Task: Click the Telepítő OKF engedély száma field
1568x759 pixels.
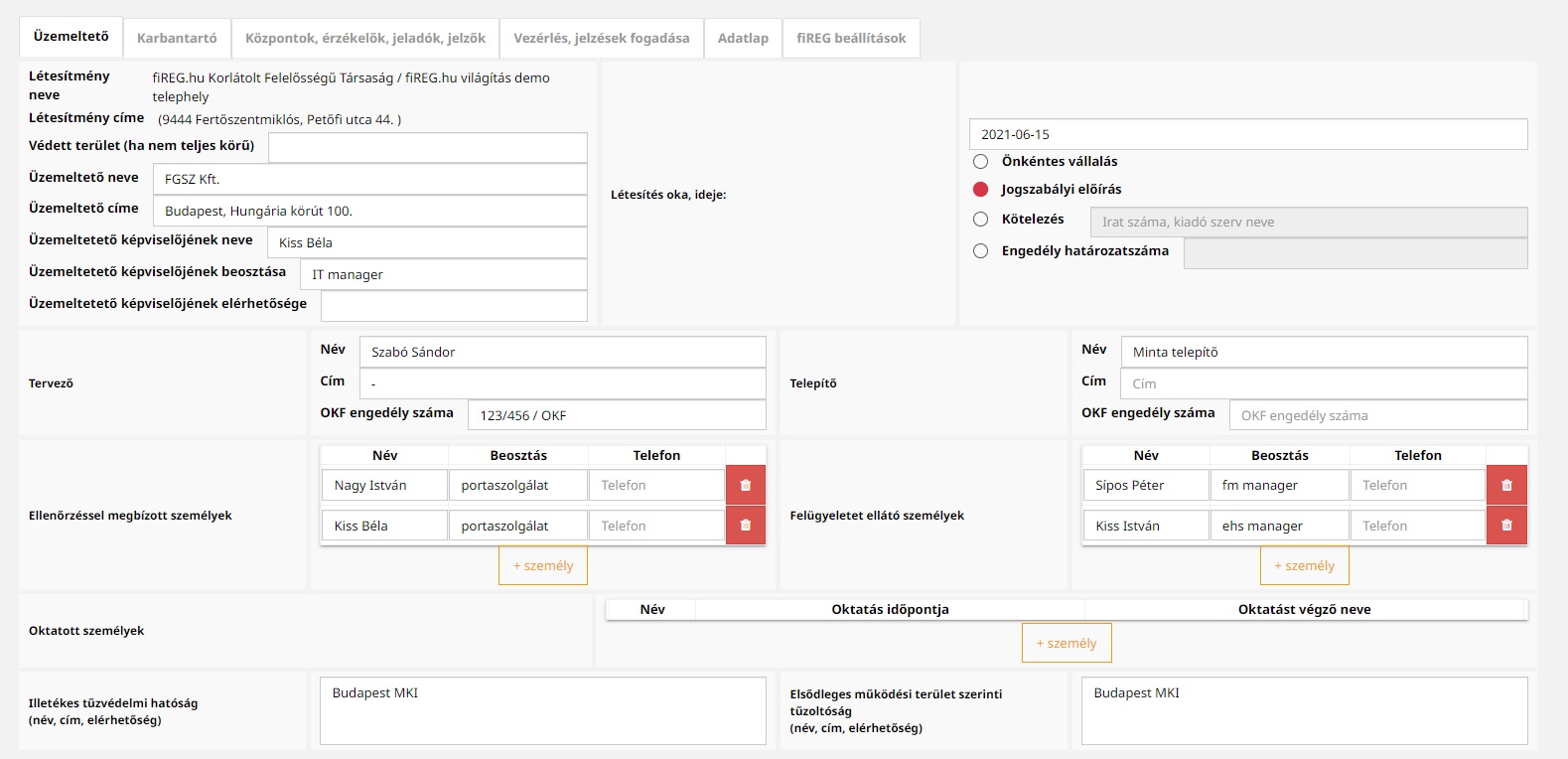Action: pyautogui.click(x=1378, y=416)
